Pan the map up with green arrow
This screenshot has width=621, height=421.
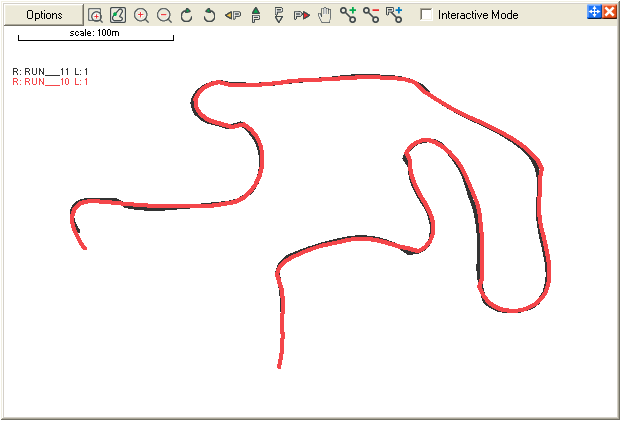255,15
